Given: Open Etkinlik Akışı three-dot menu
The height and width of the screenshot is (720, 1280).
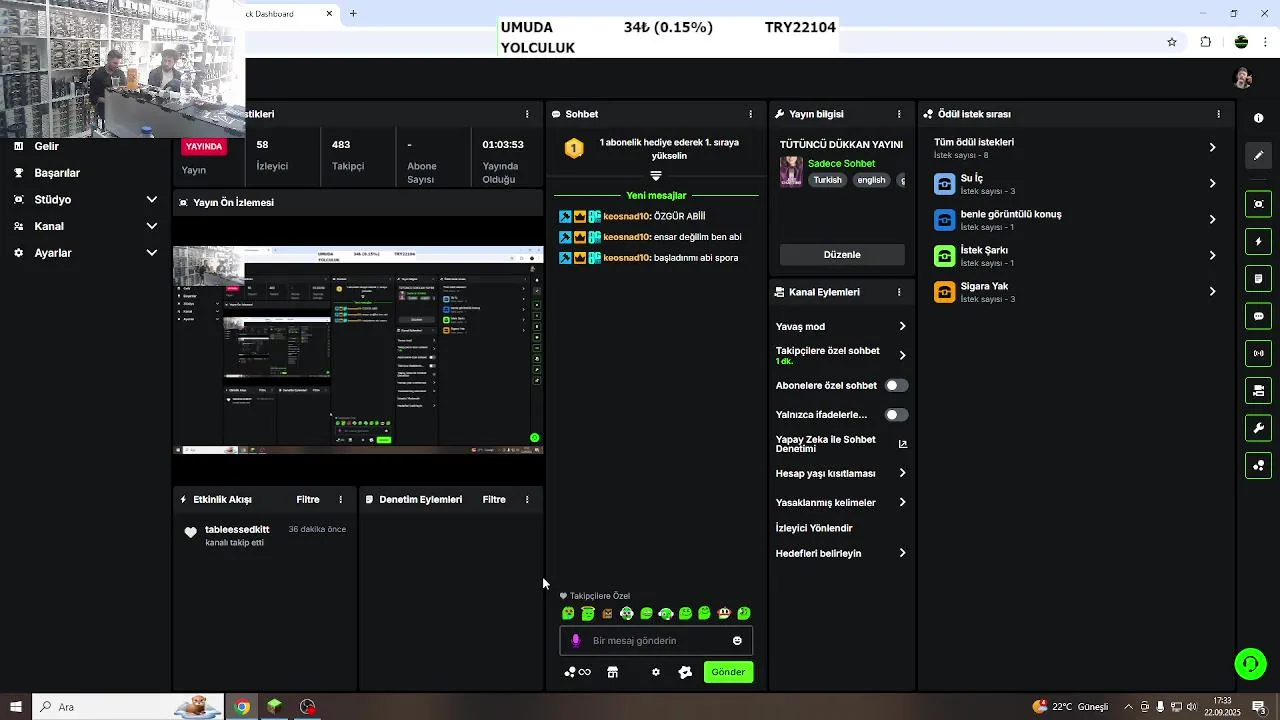Looking at the screenshot, I should coord(340,499).
